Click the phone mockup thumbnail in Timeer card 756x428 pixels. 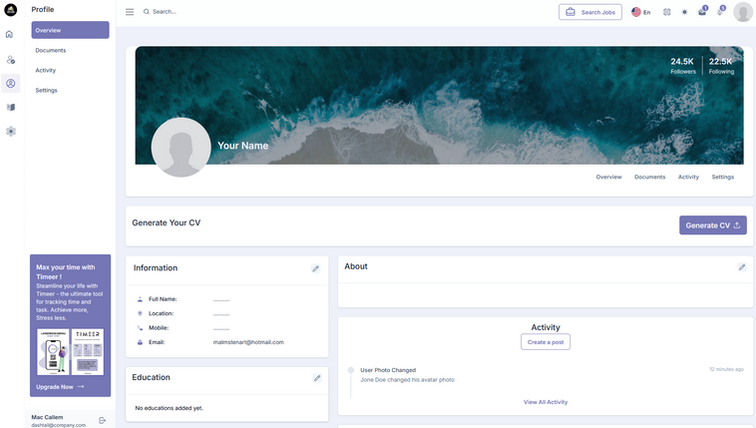tap(53, 352)
